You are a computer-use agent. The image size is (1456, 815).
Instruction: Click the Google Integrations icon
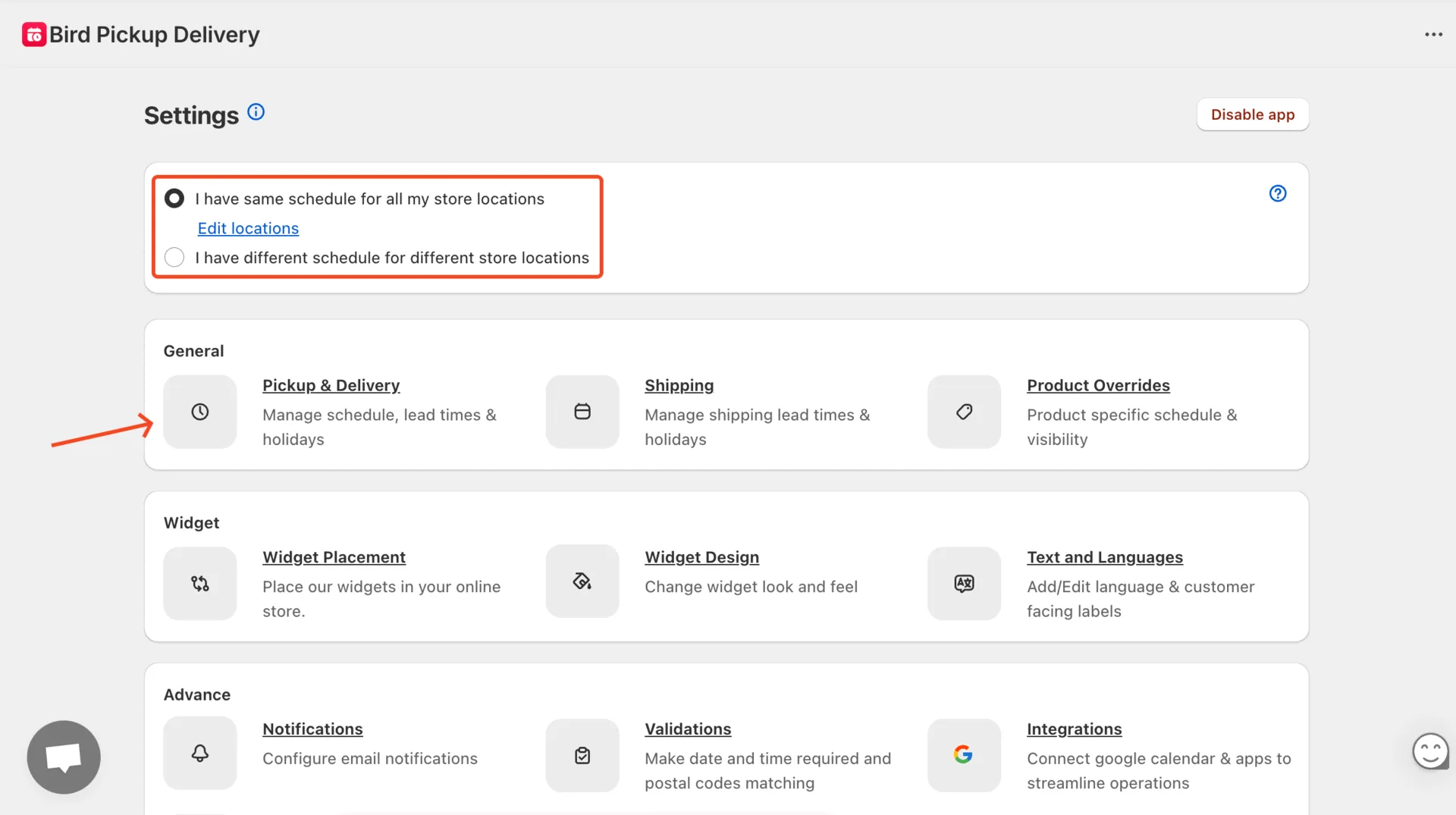click(x=964, y=754)
